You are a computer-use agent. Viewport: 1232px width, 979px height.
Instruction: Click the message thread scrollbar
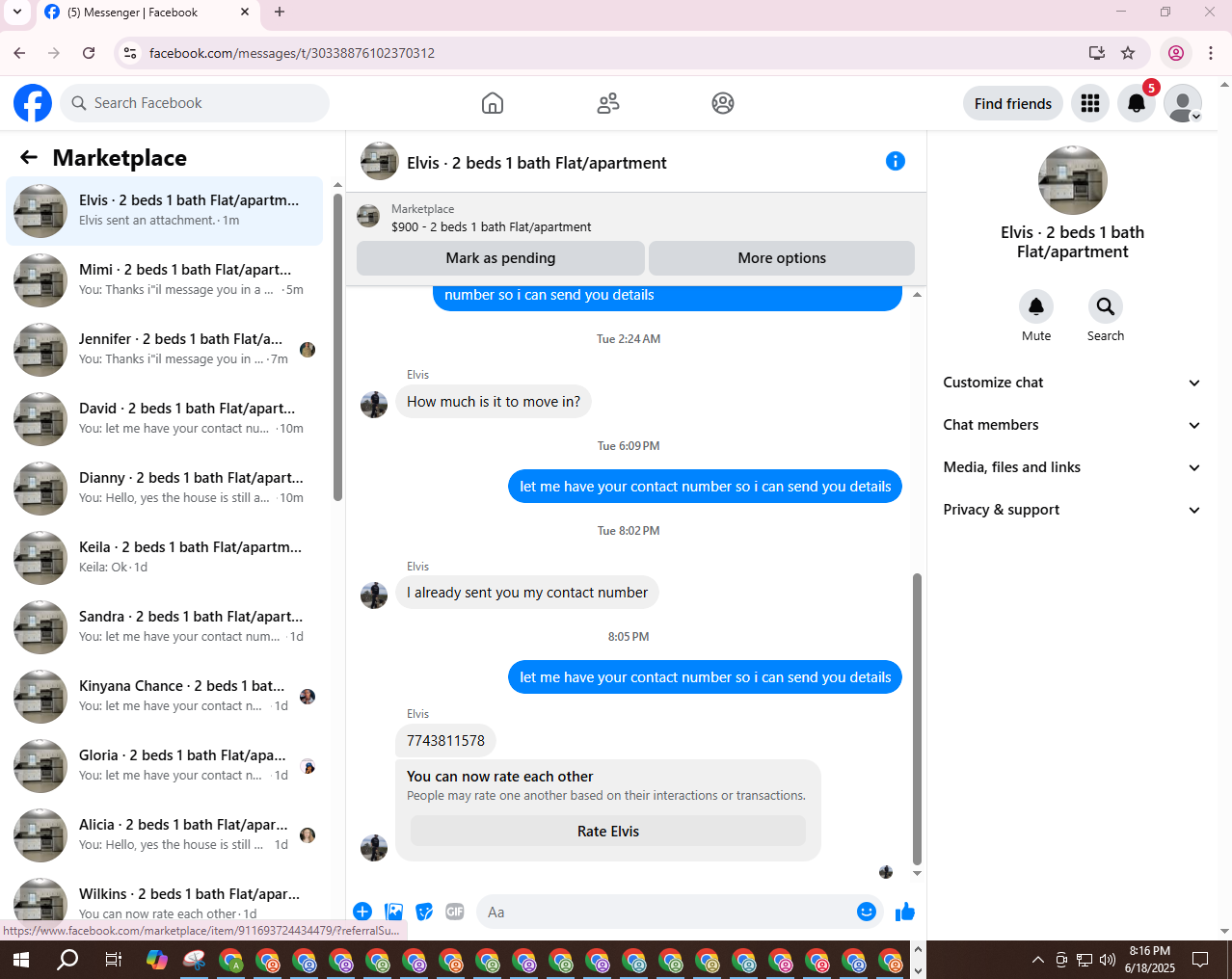point(917,719)
